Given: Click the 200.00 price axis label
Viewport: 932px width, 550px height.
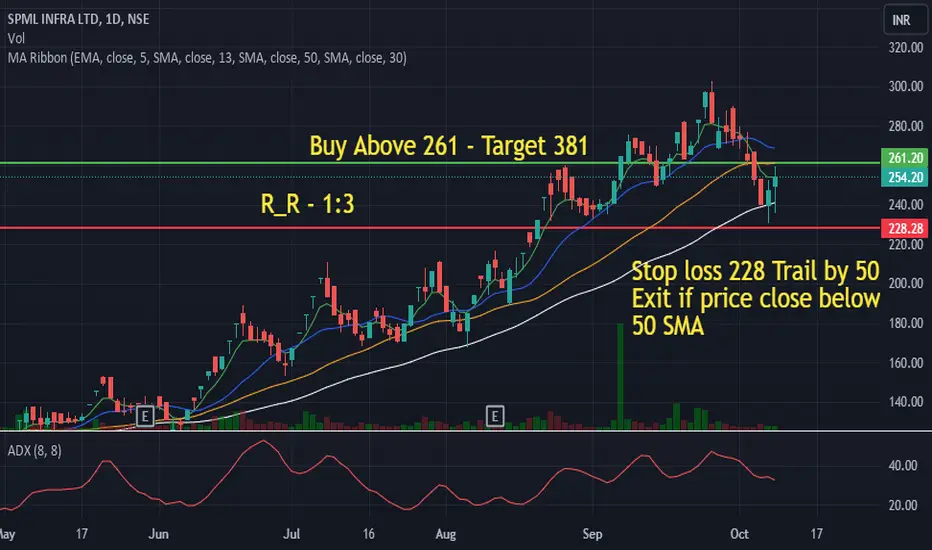Looking at the screenshot, I should [x=906, y=284].
